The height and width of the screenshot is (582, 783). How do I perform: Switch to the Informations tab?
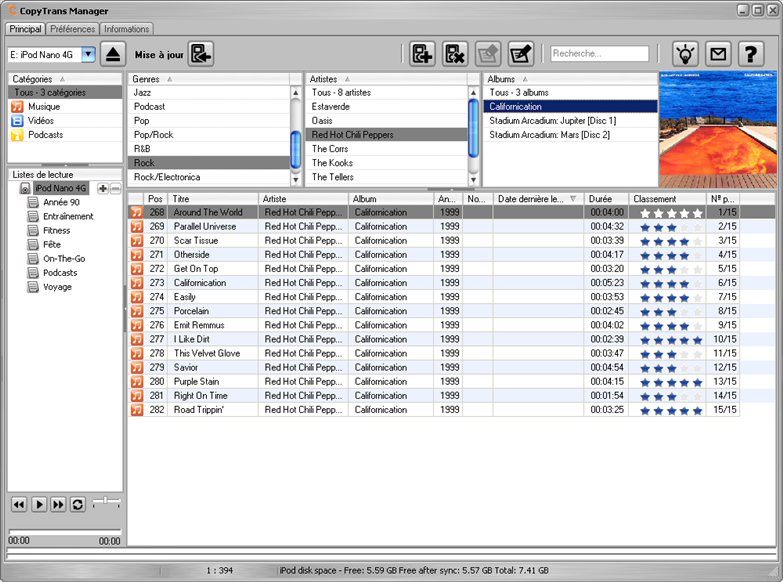point(126,29)
